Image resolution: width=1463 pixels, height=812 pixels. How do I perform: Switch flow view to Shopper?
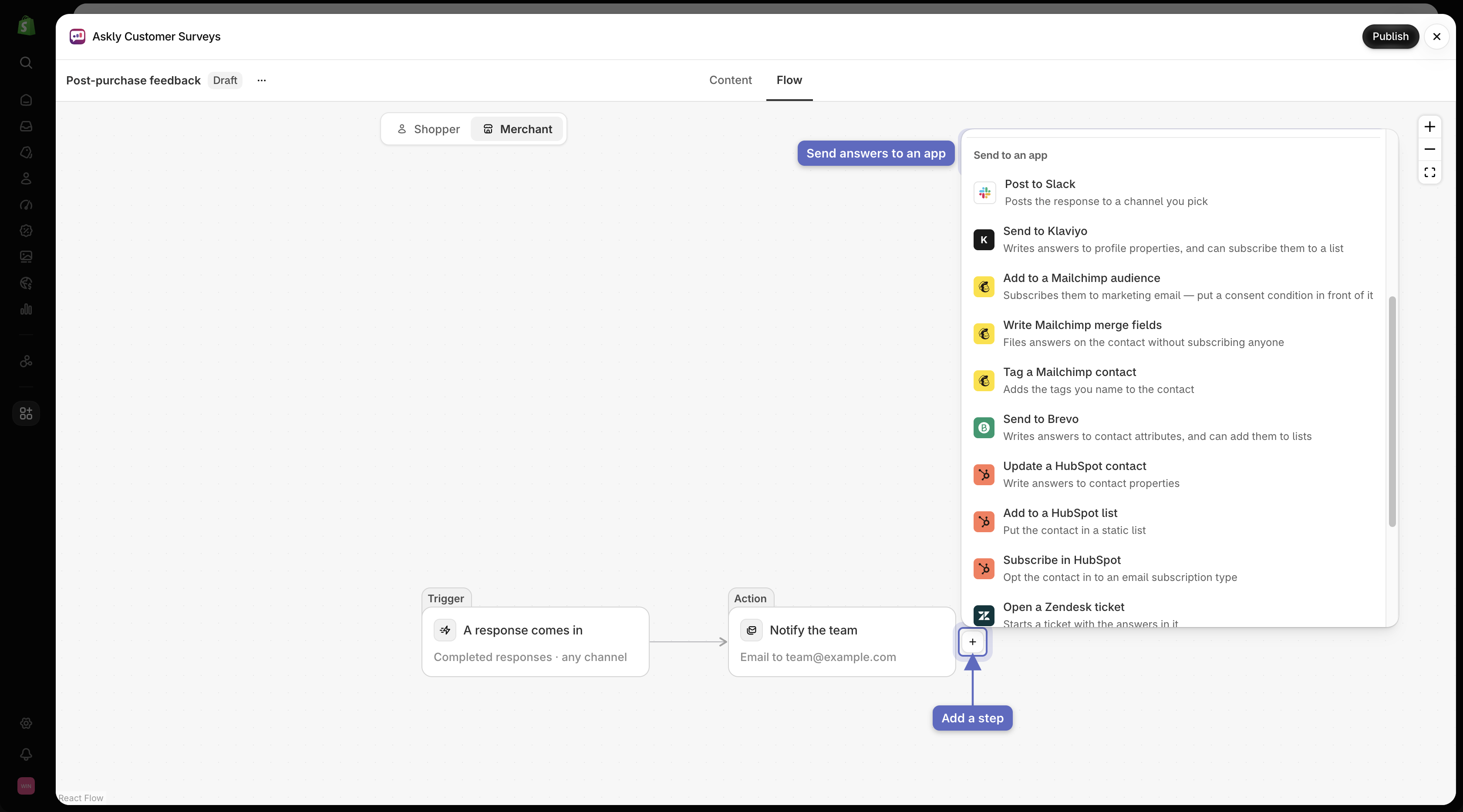(428, 129)
